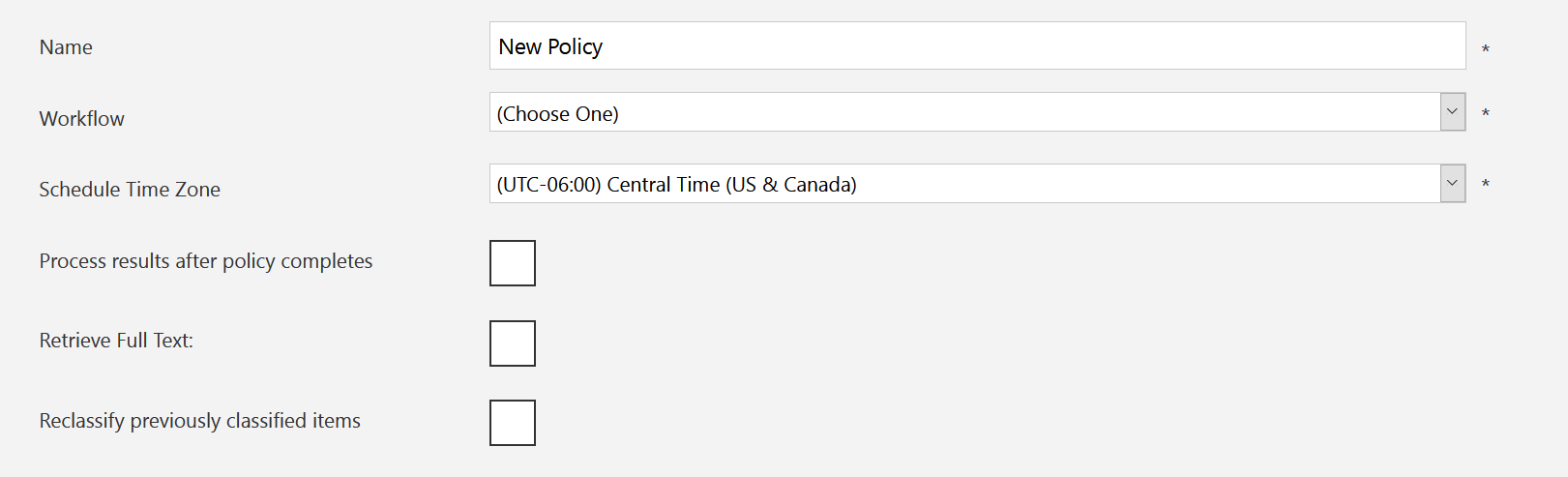
Task: Enable Process results after policy completes checkbox
Action: tap(513, 263)
